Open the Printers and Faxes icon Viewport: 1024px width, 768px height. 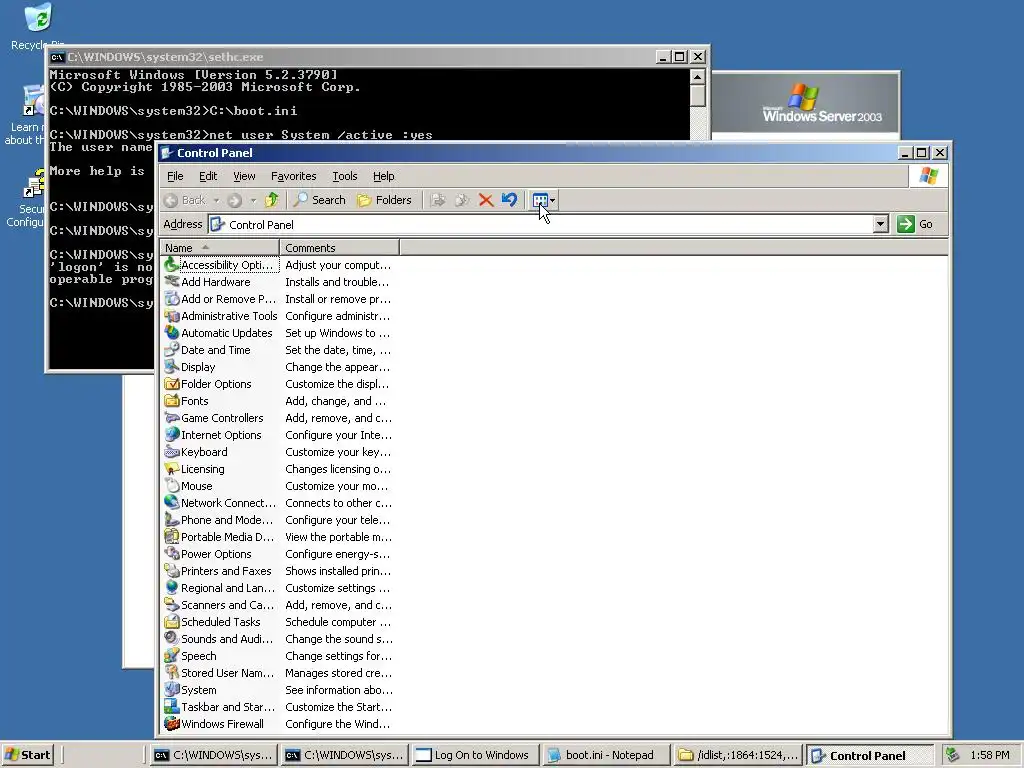[x=172, y=570]
